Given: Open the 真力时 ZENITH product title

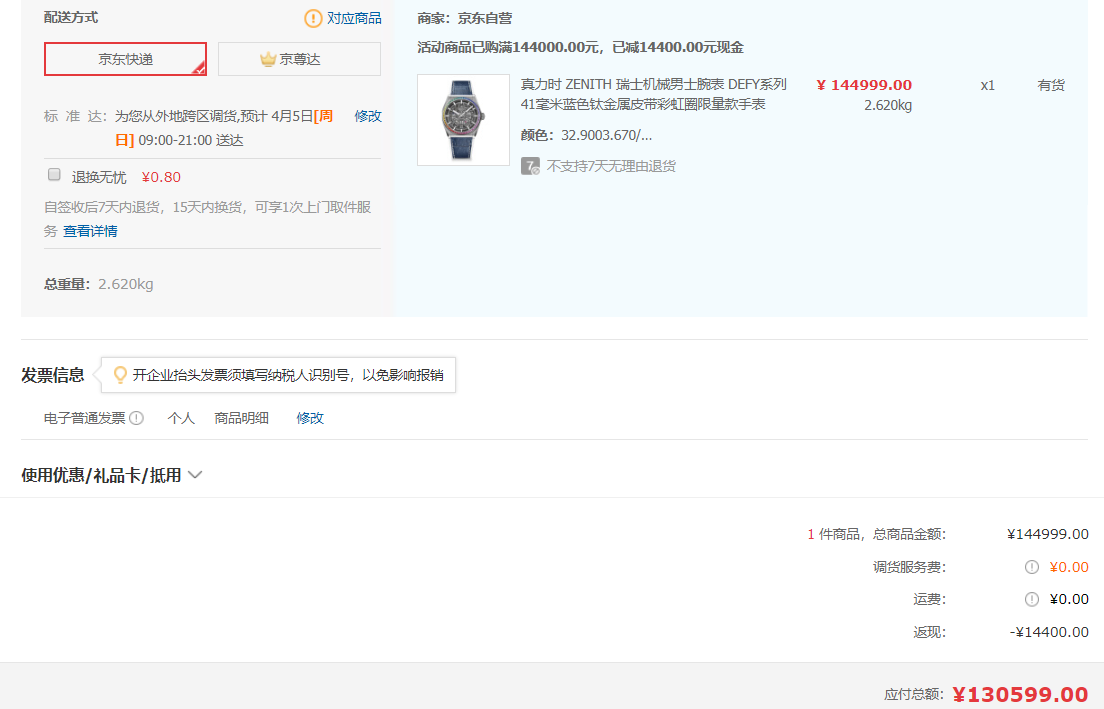Looking at the screenshot, I should pos(653,94).
